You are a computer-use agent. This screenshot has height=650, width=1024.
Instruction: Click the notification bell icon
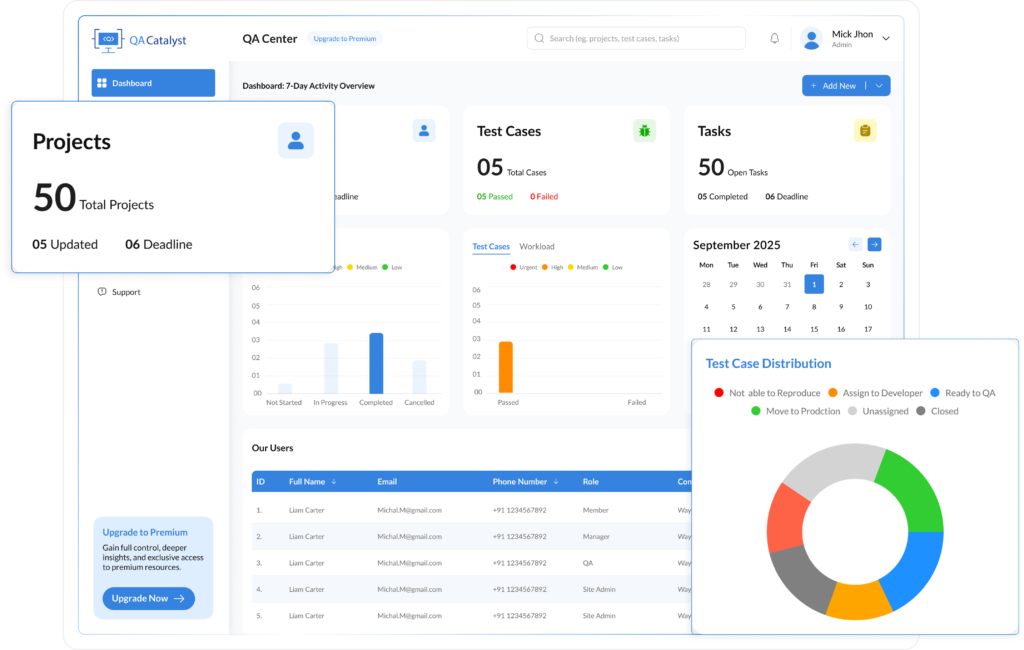[x=774, y=39]
